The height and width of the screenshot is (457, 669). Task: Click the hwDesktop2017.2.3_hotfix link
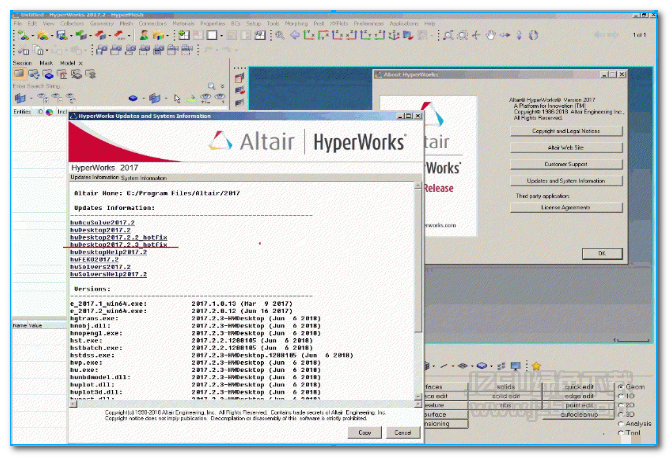pyautogui.click(x=119, y=245)
